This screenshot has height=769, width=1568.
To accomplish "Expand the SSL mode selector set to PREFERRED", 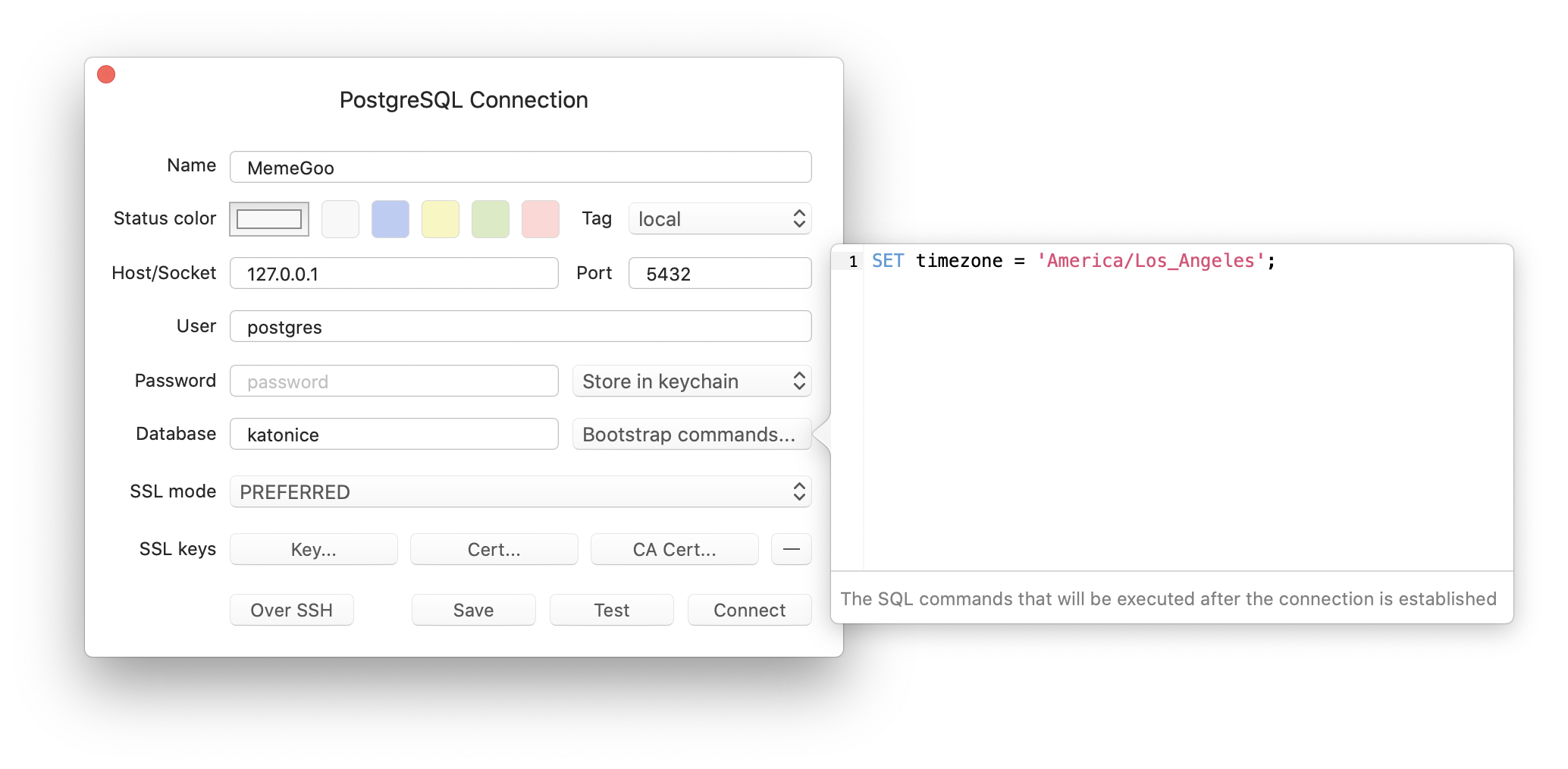I will pos(520,491).
